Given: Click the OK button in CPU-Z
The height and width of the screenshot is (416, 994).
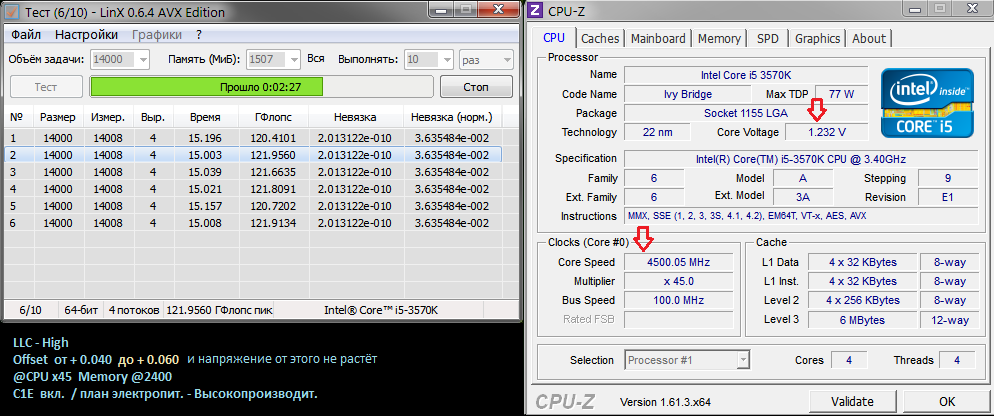Looking at the screenshot, I should 946,401.
